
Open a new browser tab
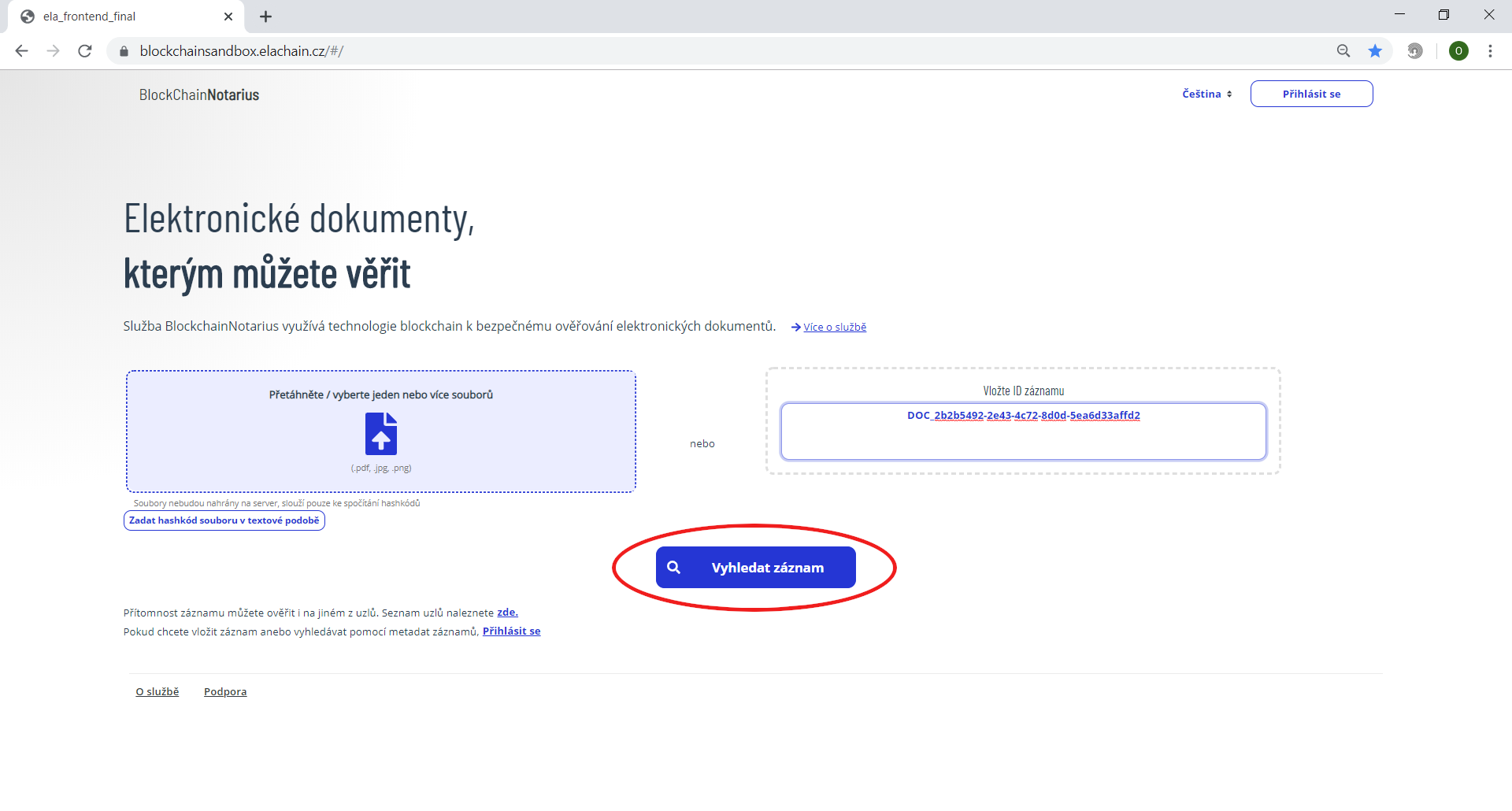coord(266,17)
